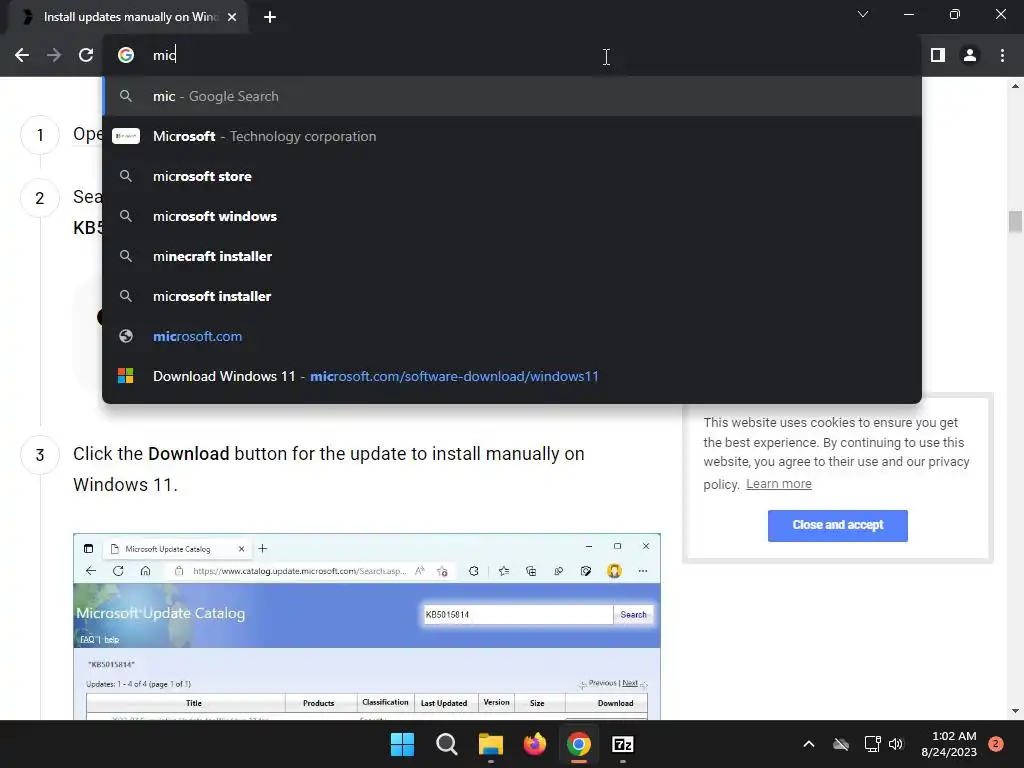Click the Google icon in the address bar
1024x768 pixels.
click(x=126, y=55)
